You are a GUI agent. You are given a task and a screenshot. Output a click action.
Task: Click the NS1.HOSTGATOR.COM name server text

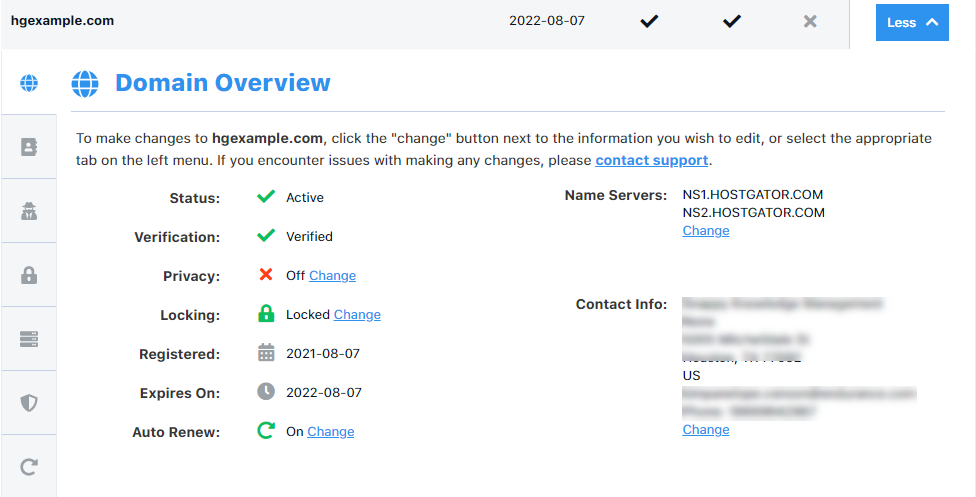coord(753,195)
